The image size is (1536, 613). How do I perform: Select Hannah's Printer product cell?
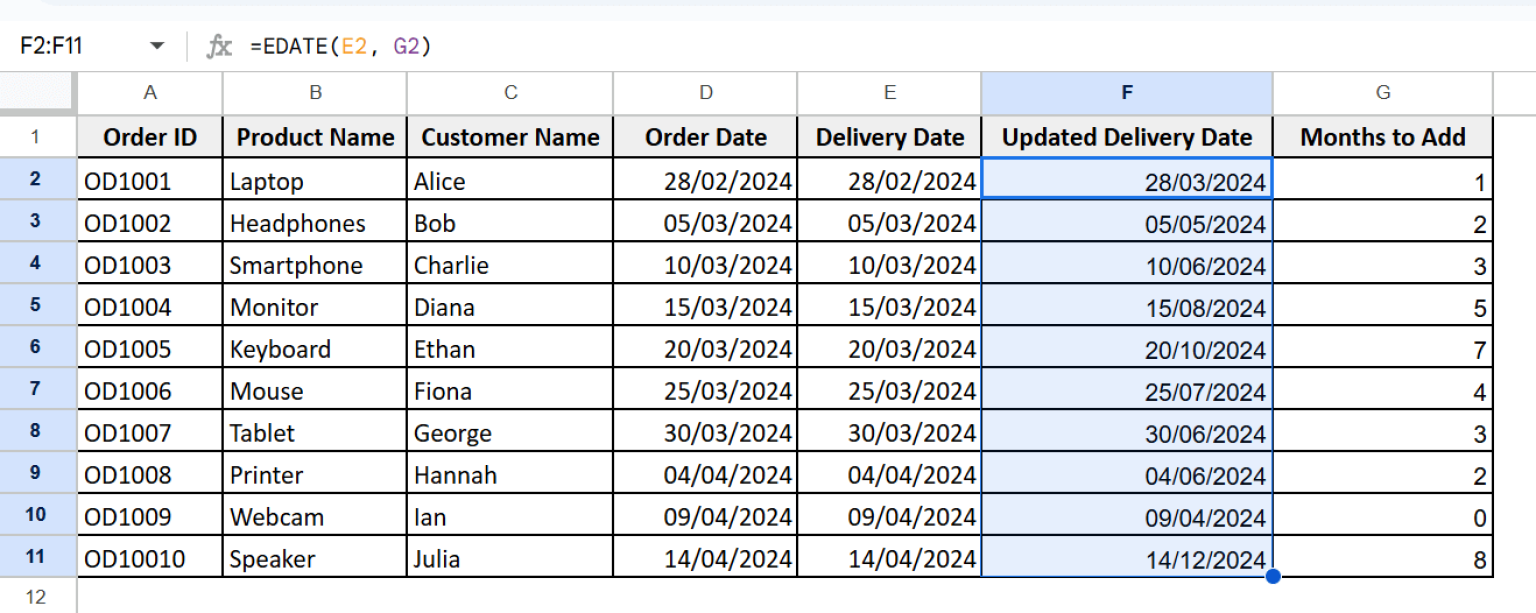point(314,474)
